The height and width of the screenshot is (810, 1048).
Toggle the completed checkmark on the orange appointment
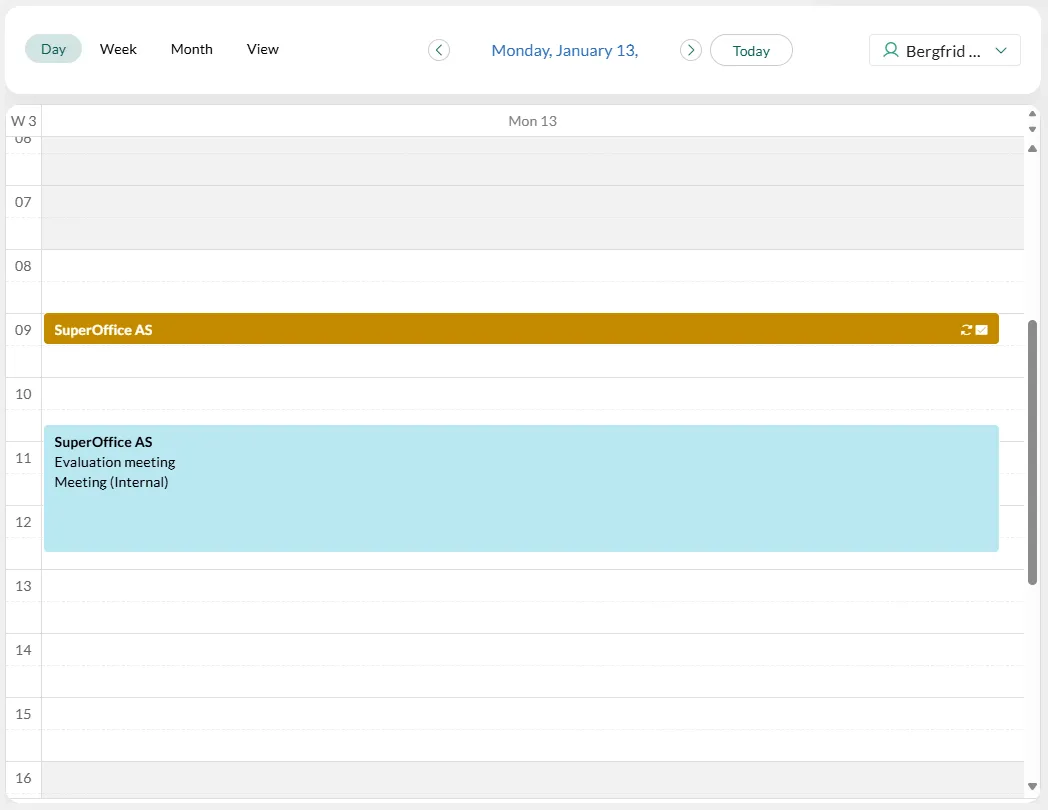pyautogui.click(x=982, y=330)
